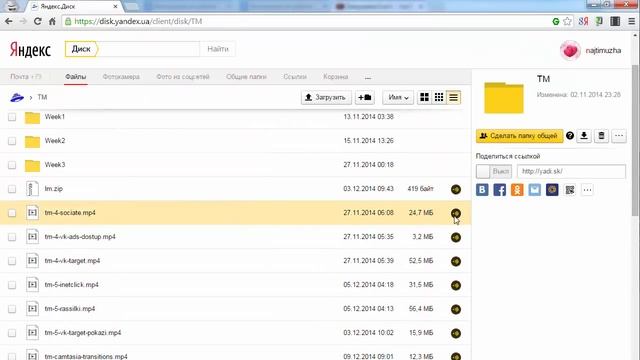The height and width of the screenshot is (360, 640).
Task: Check the tm-4-vk-ads-dostup.mp4 checkbox
Action: pos(12,237)
